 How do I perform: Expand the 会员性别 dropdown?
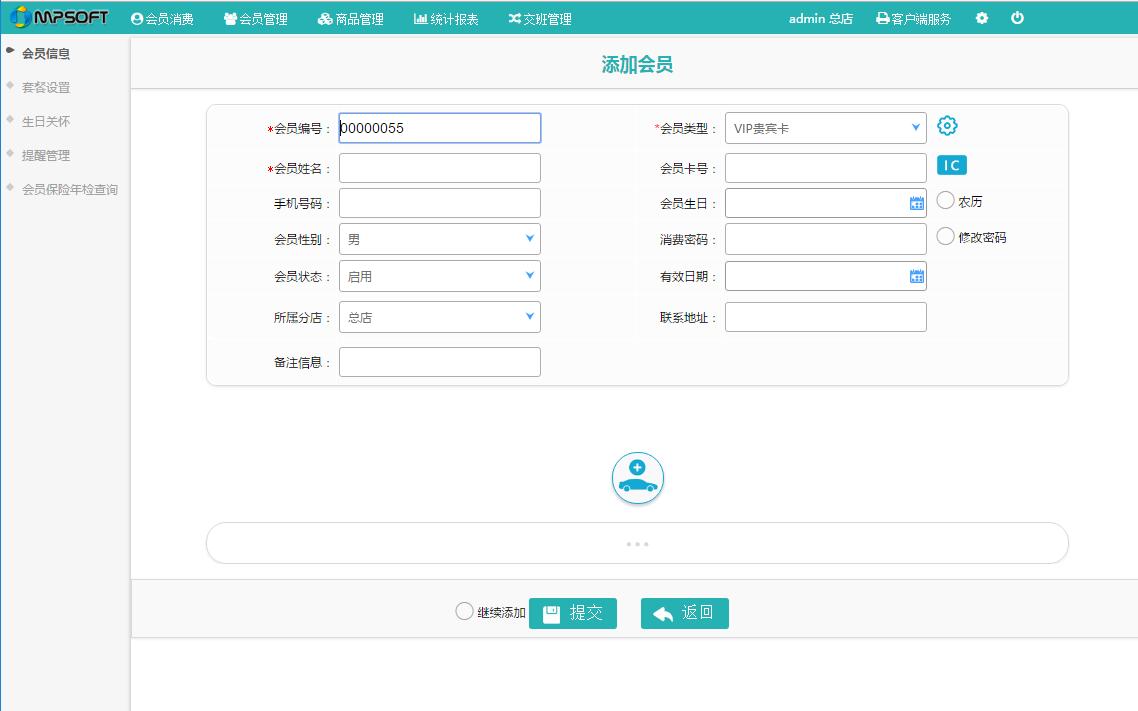(x=439, y=239)
